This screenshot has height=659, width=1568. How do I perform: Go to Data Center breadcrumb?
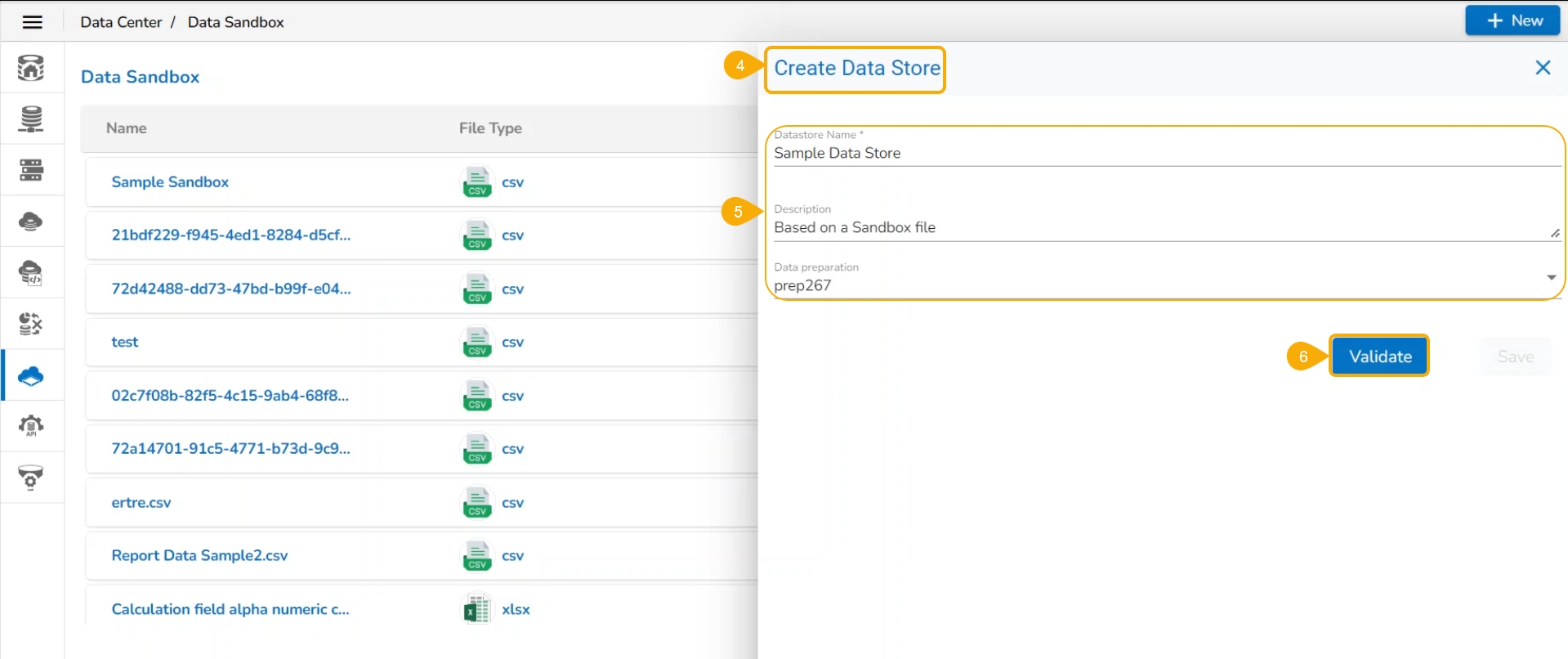[x=121, y=22]
